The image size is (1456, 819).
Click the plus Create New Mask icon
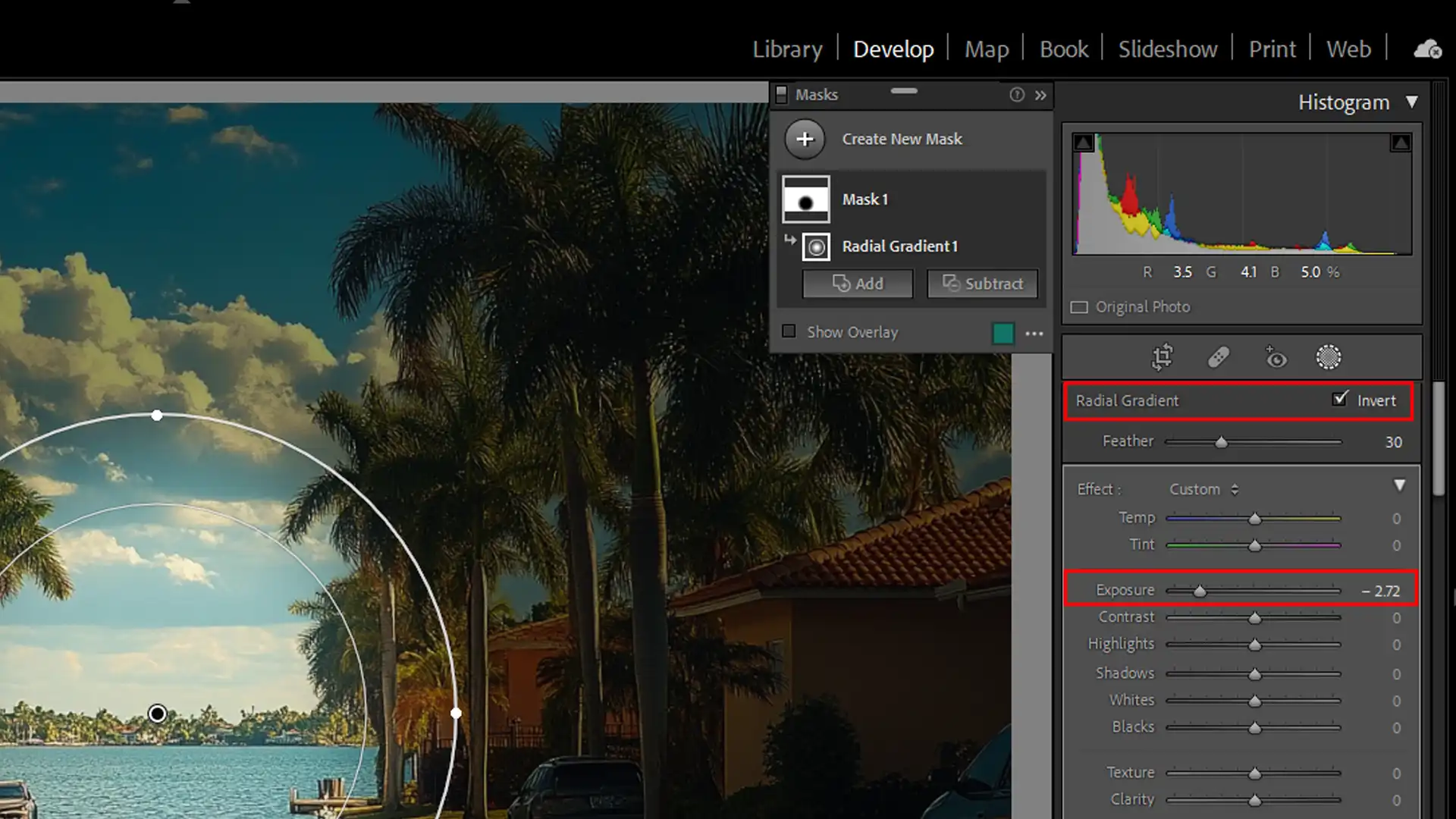(805, 140)
